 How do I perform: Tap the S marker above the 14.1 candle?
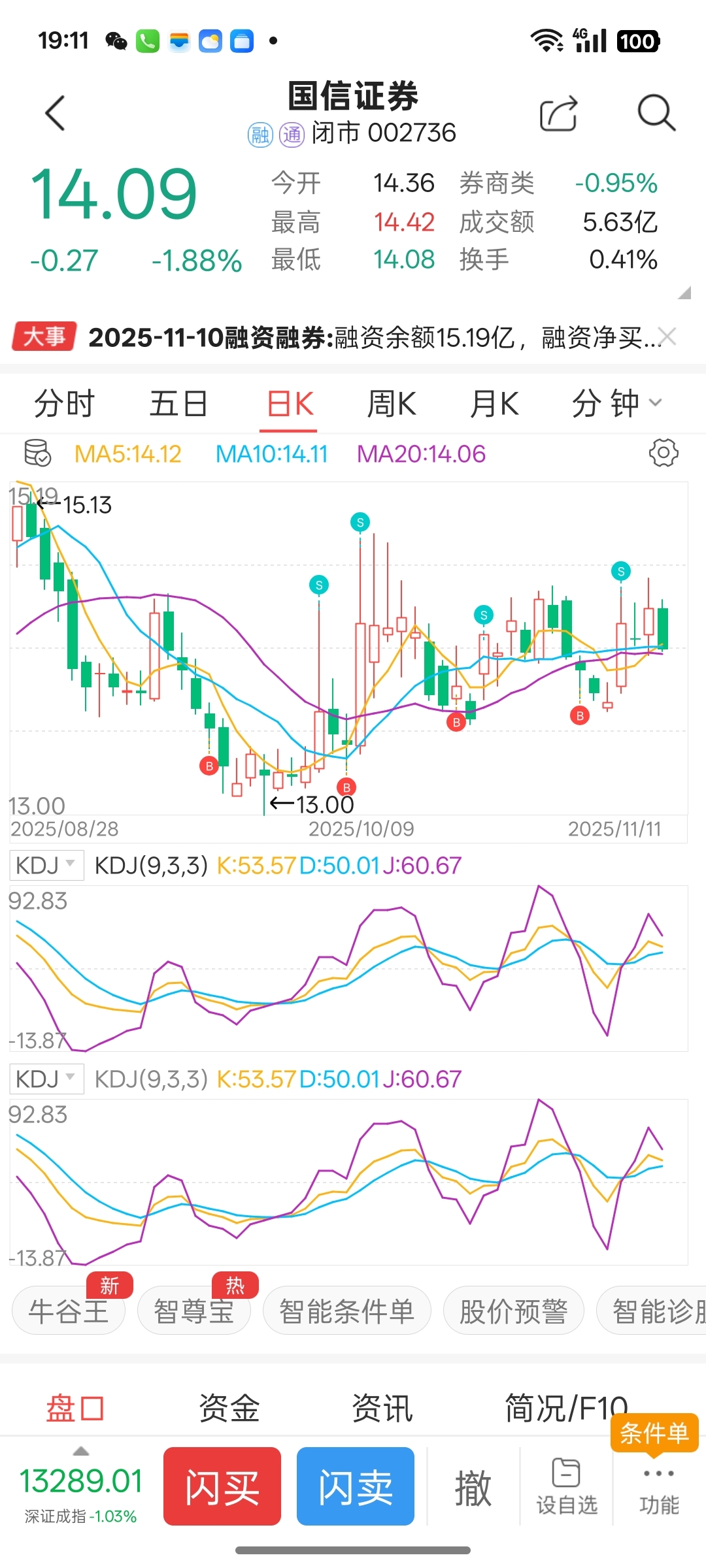point(484,615)
